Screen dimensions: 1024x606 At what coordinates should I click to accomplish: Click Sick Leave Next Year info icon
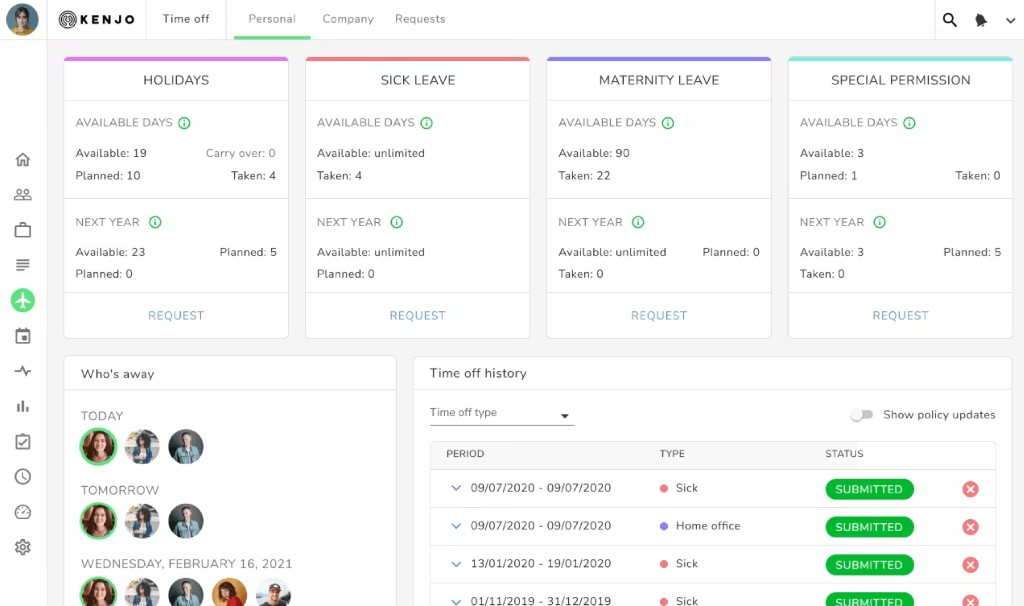click(396, 222)
